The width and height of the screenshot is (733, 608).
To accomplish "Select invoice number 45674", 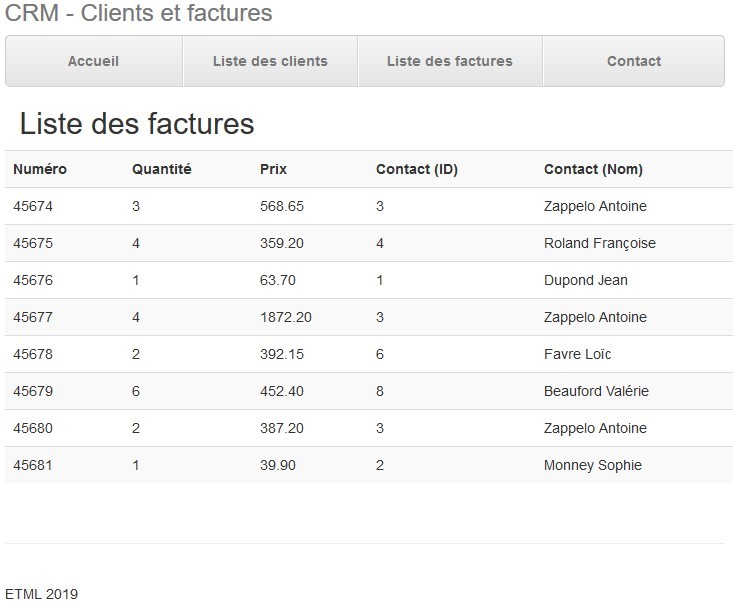I will 33,206.
